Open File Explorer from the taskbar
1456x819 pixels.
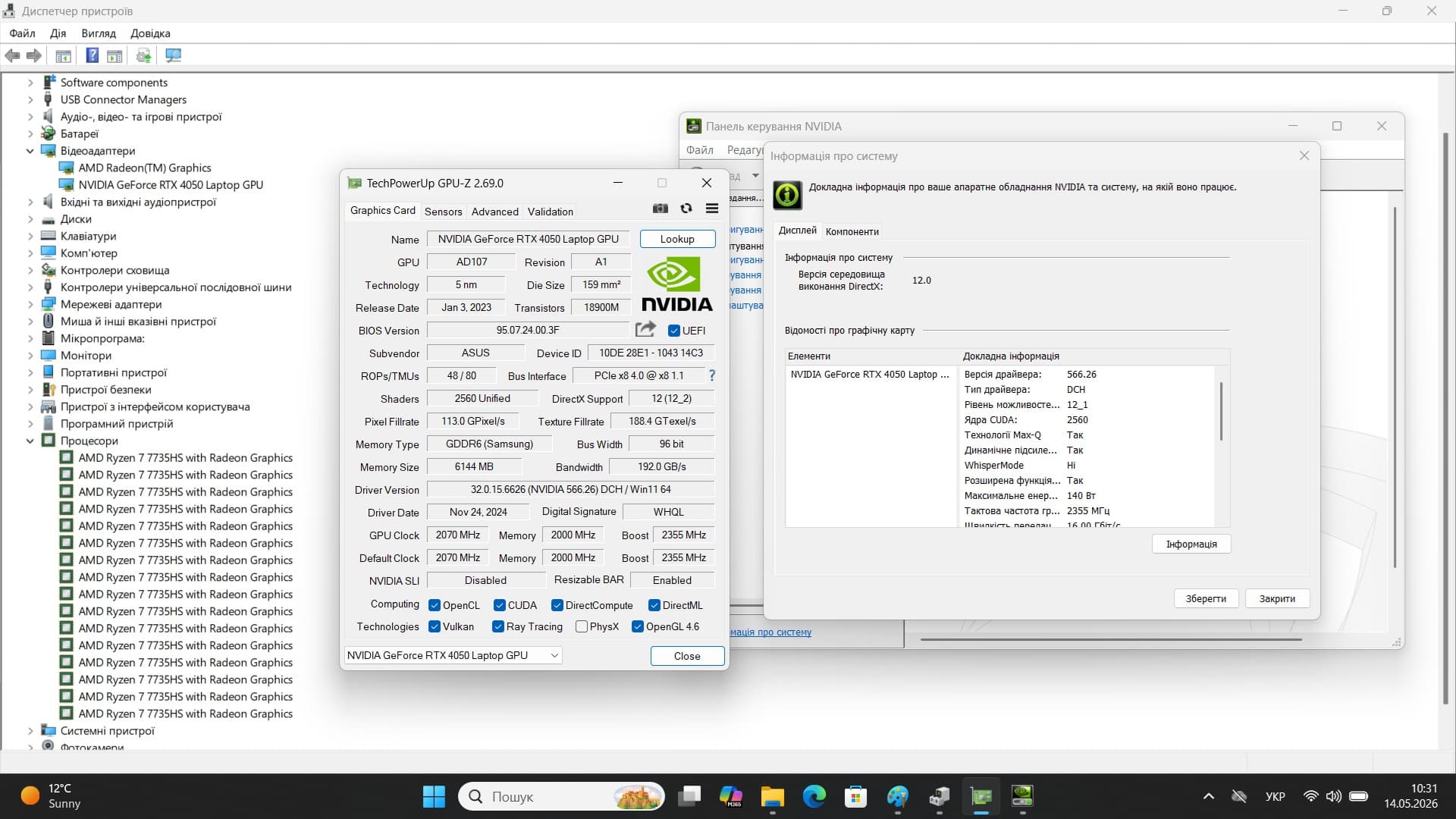pyautogui.click(x=772, y=796)
